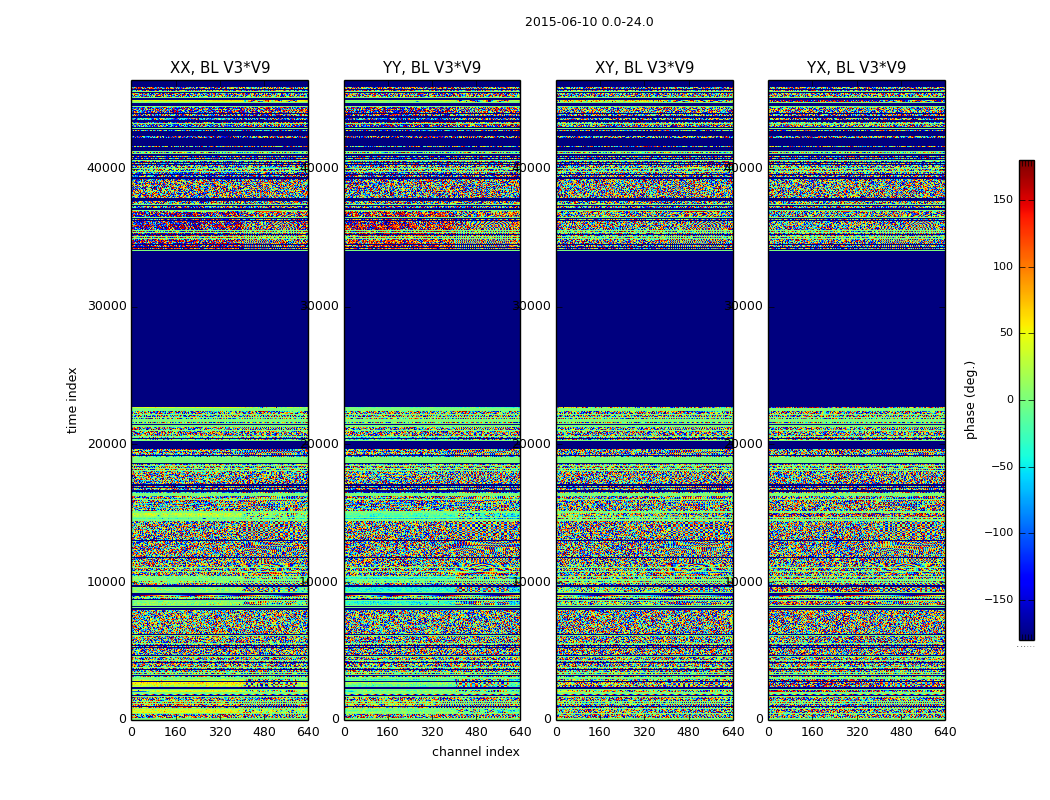Click the −50 tick label on colorbar
1050x800 pixels.
tap(1002, 467)
